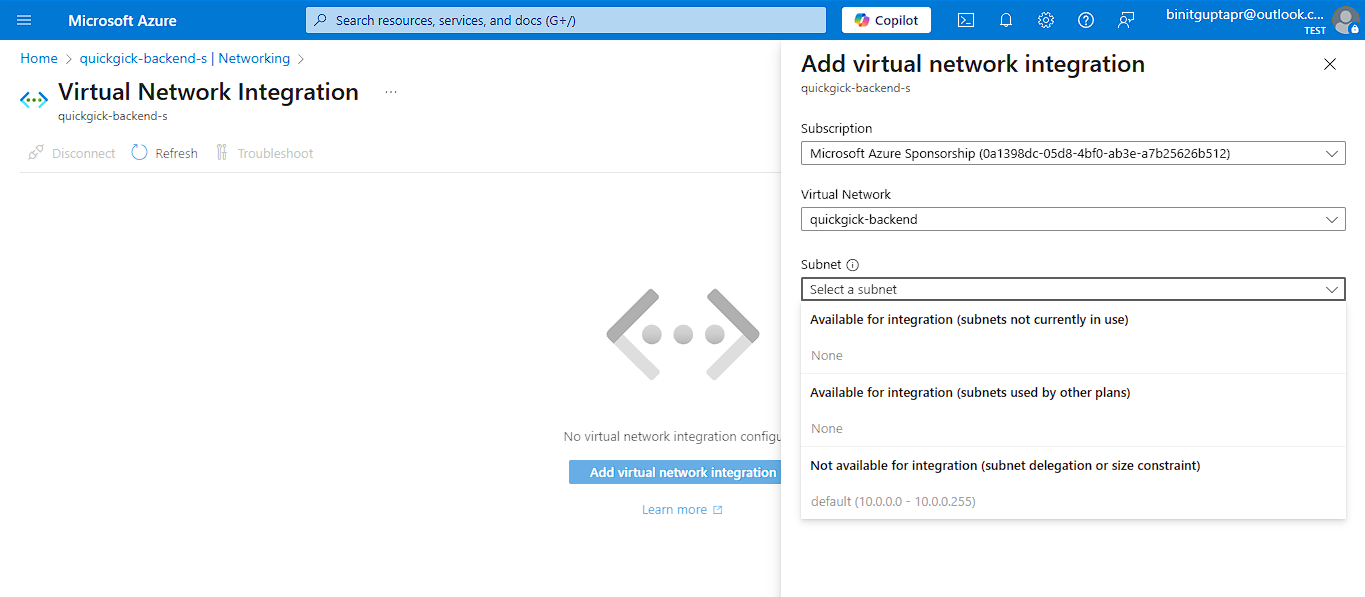This screenshot has height=597, width=1365.
Task: Click the Subnet info icon
Action: pyautogui.click(x=852, y=265)
